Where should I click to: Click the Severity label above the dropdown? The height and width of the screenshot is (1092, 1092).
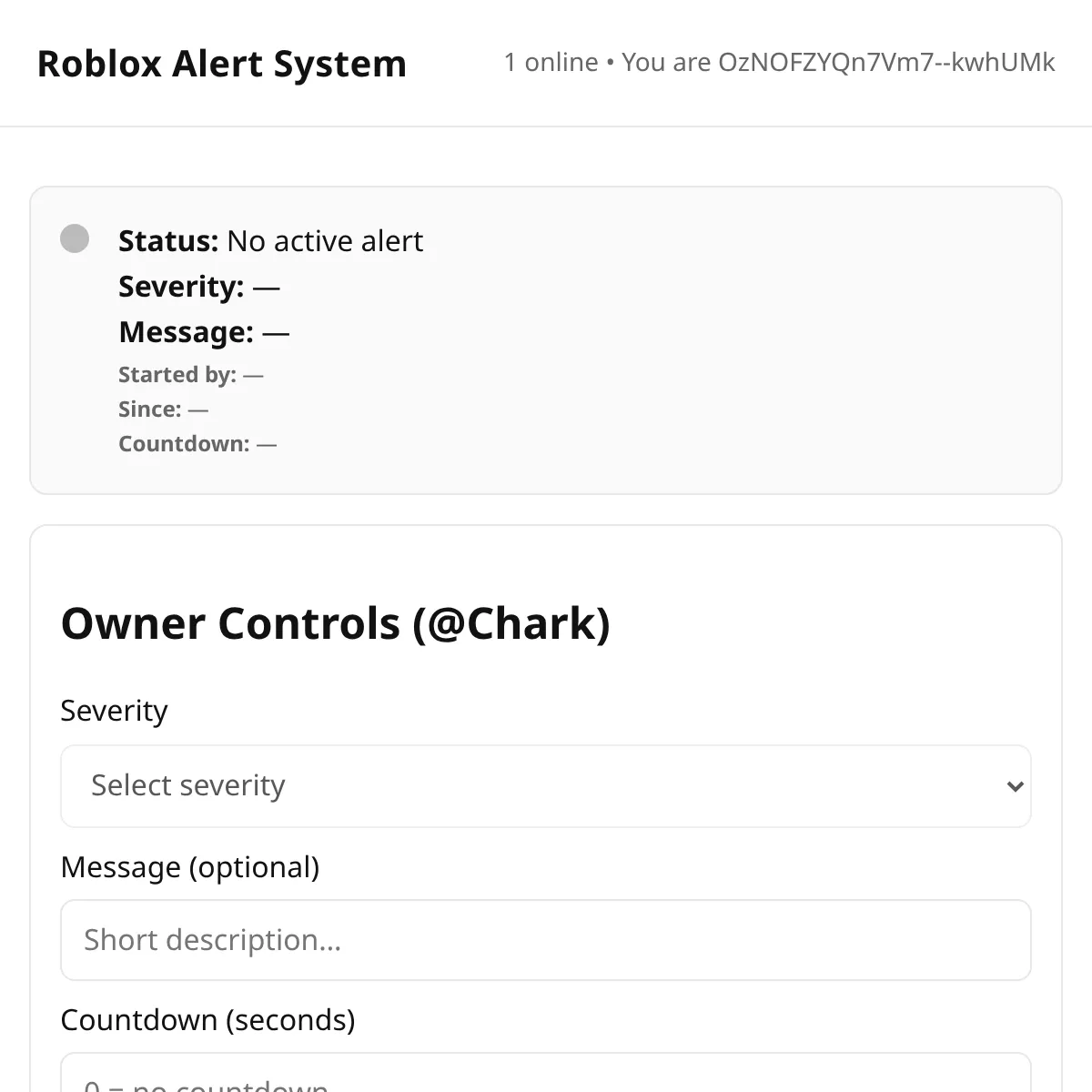(114, 711)
